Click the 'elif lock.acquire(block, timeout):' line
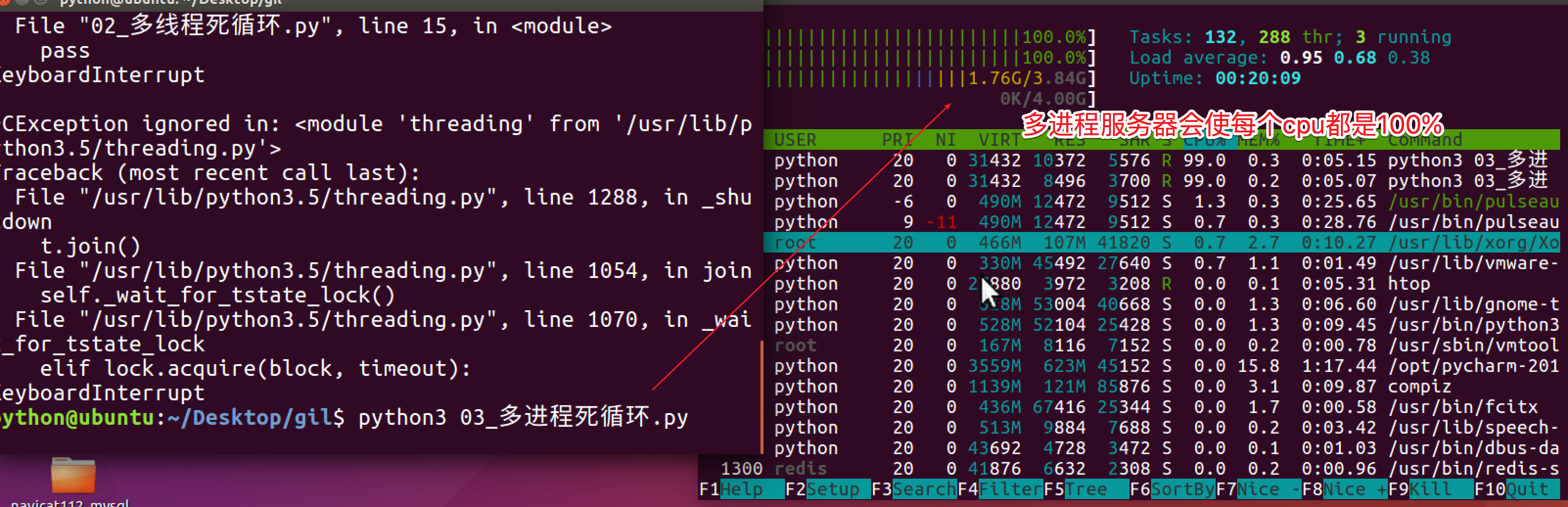The image size is (1568, 507). pos(255,369)
